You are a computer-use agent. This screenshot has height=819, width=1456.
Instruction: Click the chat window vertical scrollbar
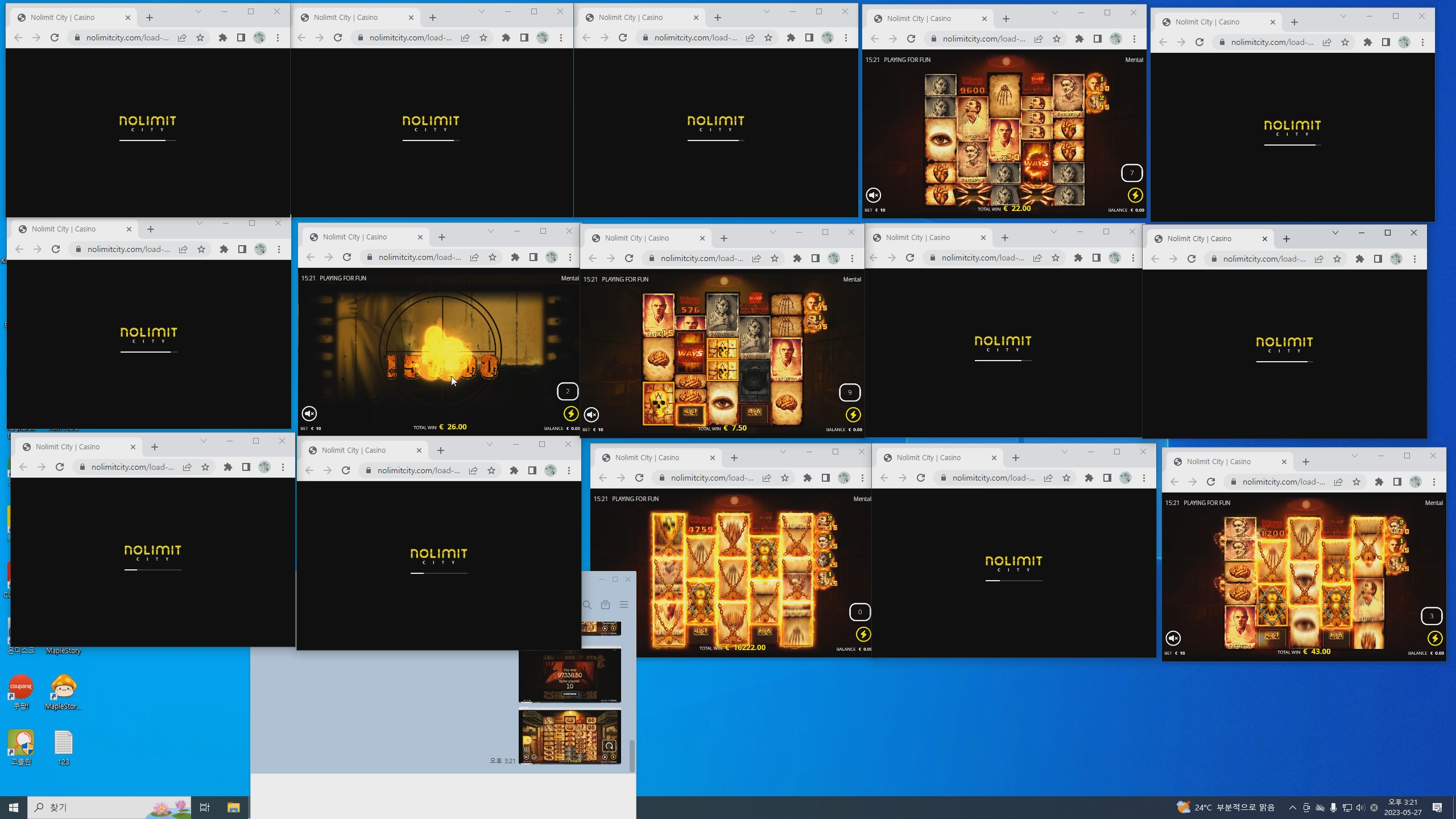click(x=632, y=755)
